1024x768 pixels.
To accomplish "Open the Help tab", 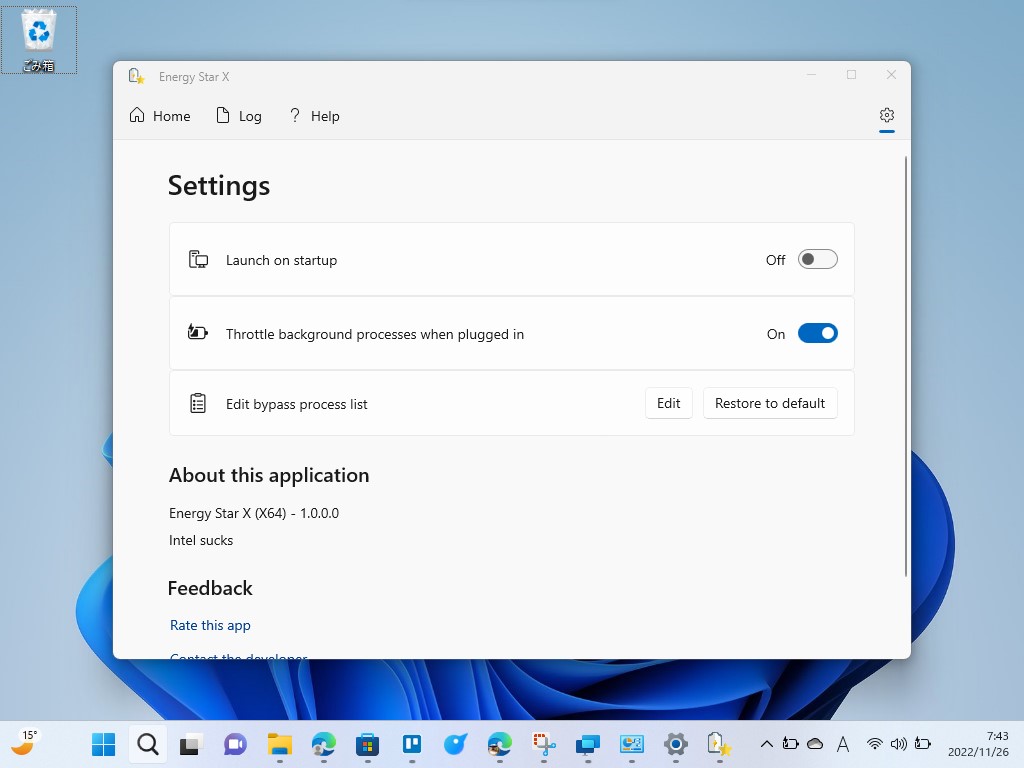I will point(314,116).
